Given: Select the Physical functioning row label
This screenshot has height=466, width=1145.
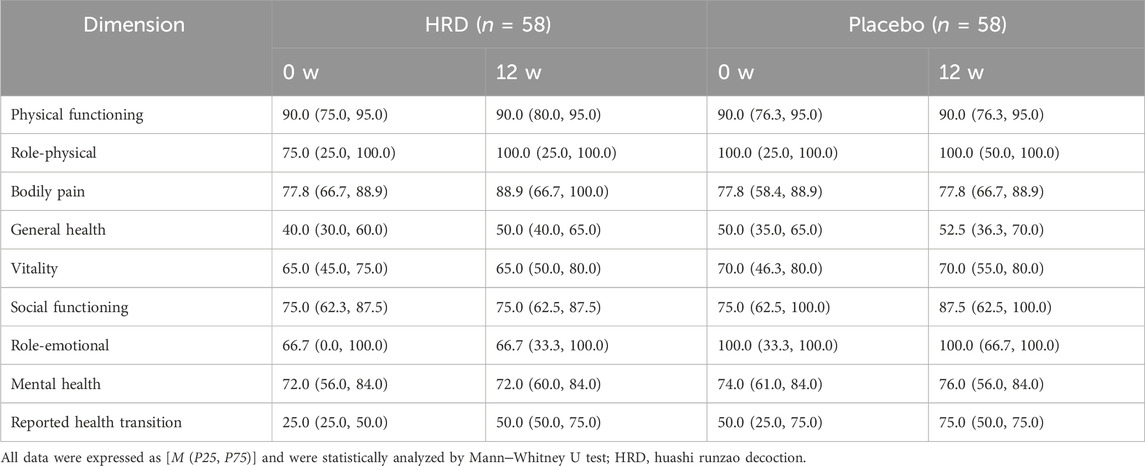Looking at the screenshot, I should pos(77,115).
